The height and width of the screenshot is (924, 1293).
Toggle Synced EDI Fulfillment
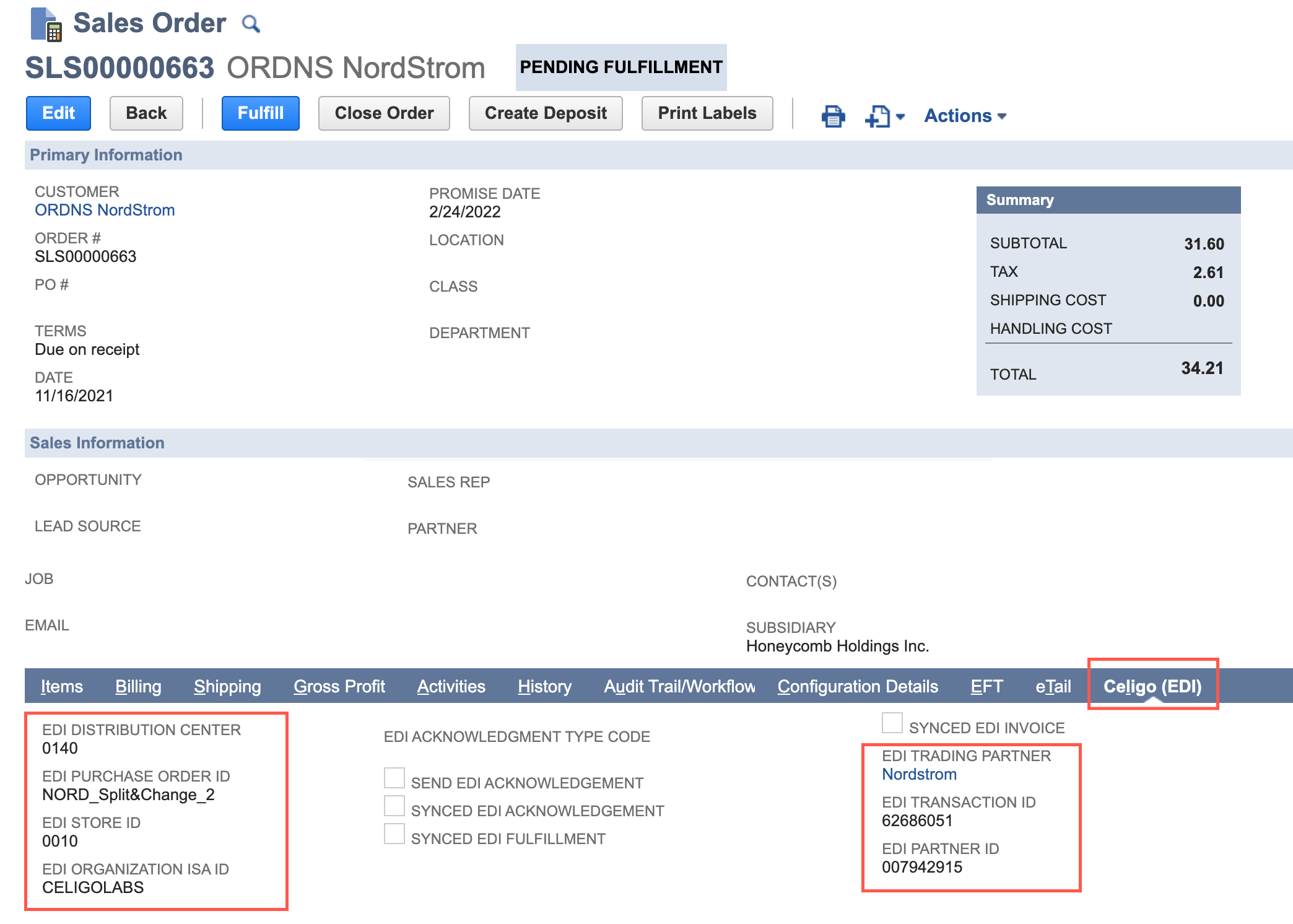394,834
